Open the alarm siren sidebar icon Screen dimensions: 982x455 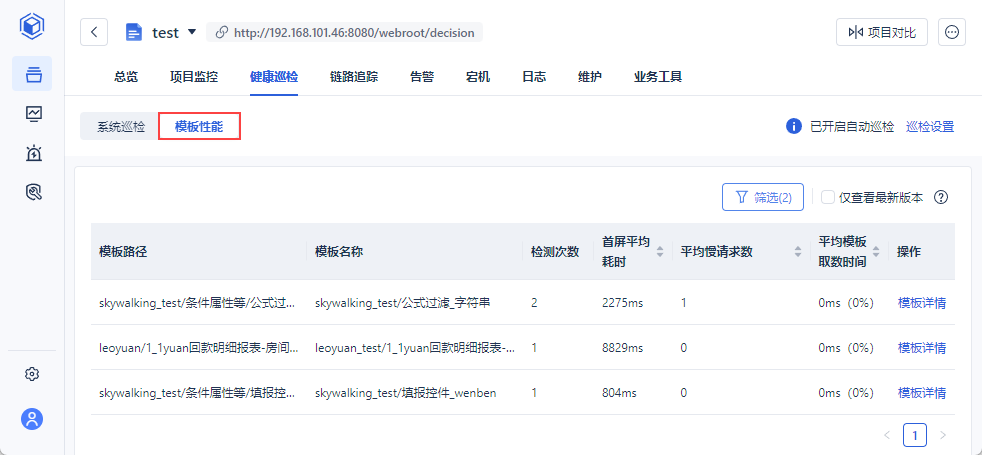(33, 152)
